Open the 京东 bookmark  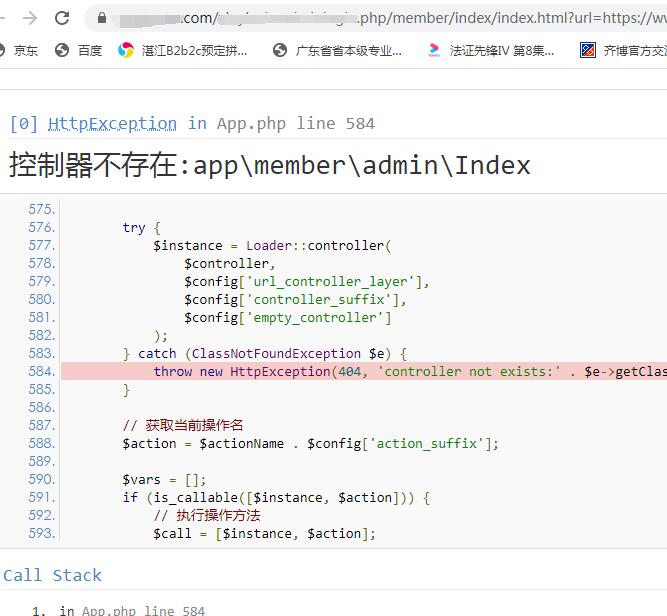(x=20, y=50)
